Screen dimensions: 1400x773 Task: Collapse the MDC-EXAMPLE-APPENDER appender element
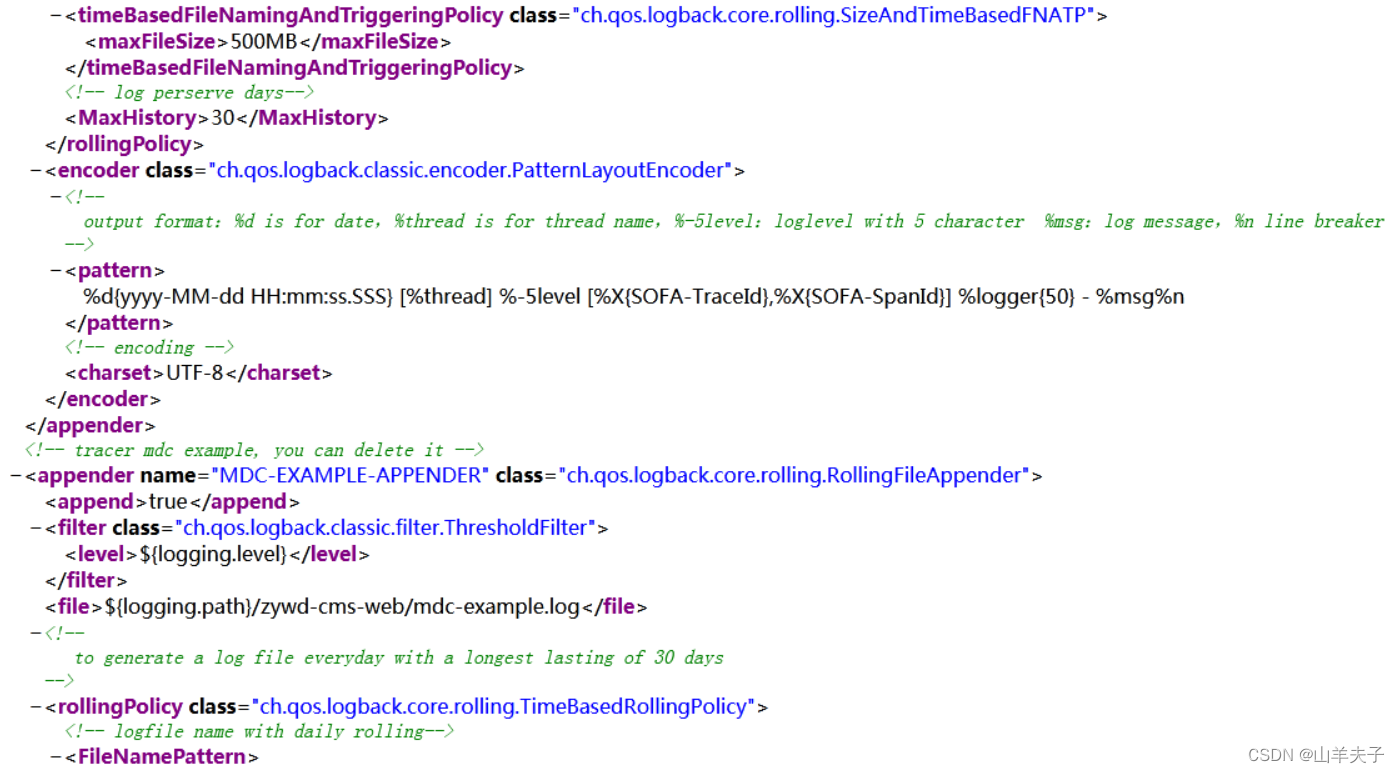(x=15, y=475)
